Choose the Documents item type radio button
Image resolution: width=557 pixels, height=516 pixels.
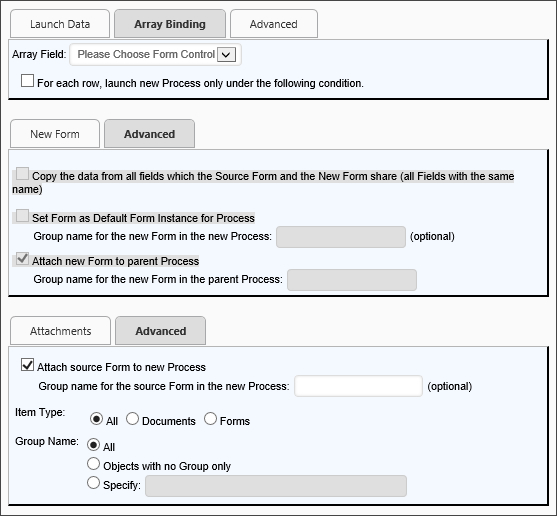tap(132, 419)
